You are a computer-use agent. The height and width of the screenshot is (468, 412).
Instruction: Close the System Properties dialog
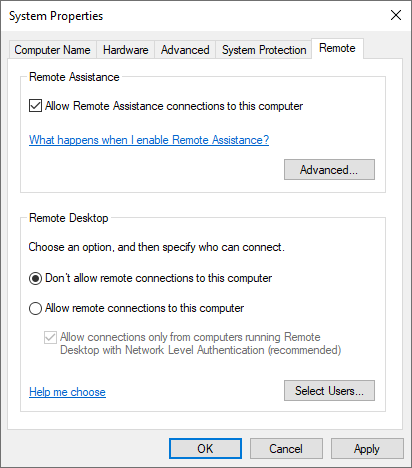(x=396, y=15)
